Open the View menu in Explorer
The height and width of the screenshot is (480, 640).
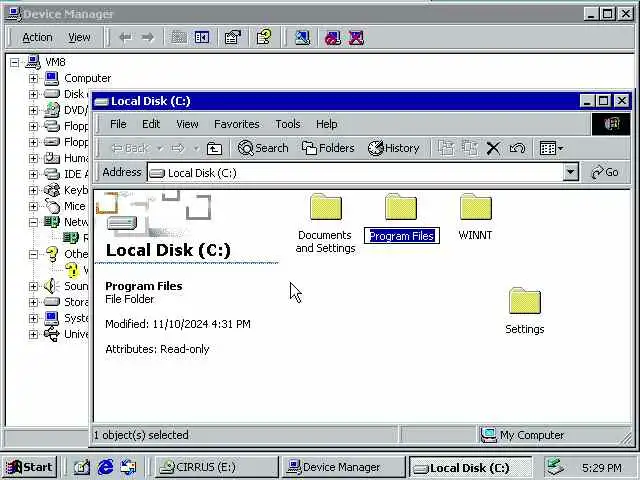tap(187, 124)
